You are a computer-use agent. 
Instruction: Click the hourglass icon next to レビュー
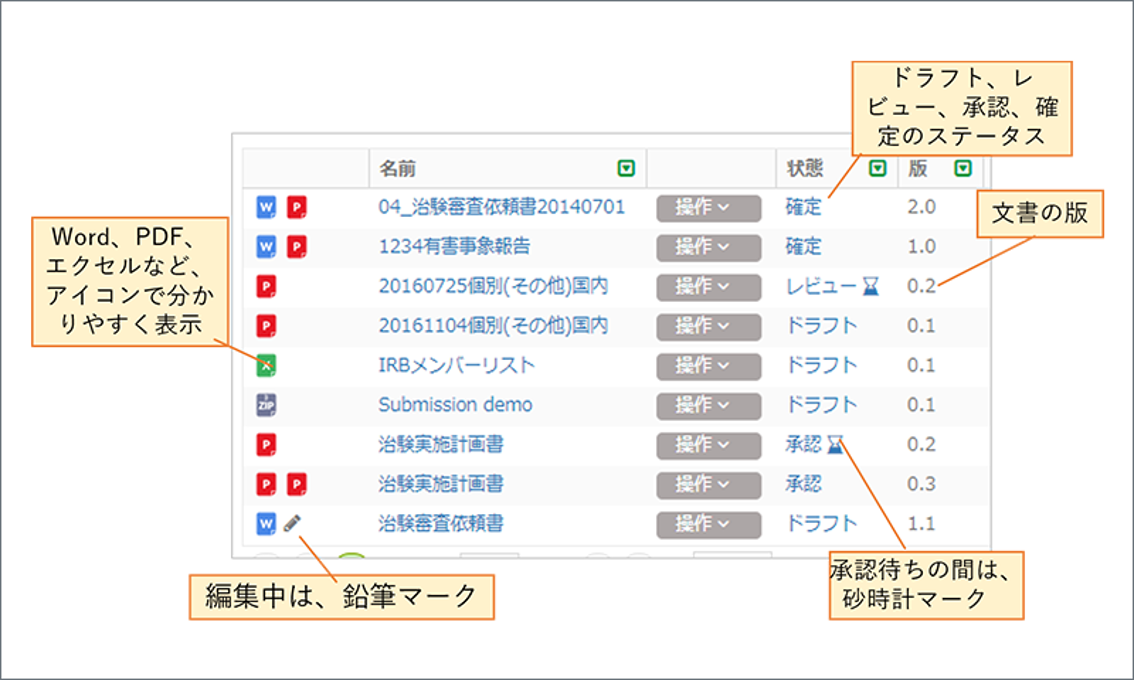(874, 287)
